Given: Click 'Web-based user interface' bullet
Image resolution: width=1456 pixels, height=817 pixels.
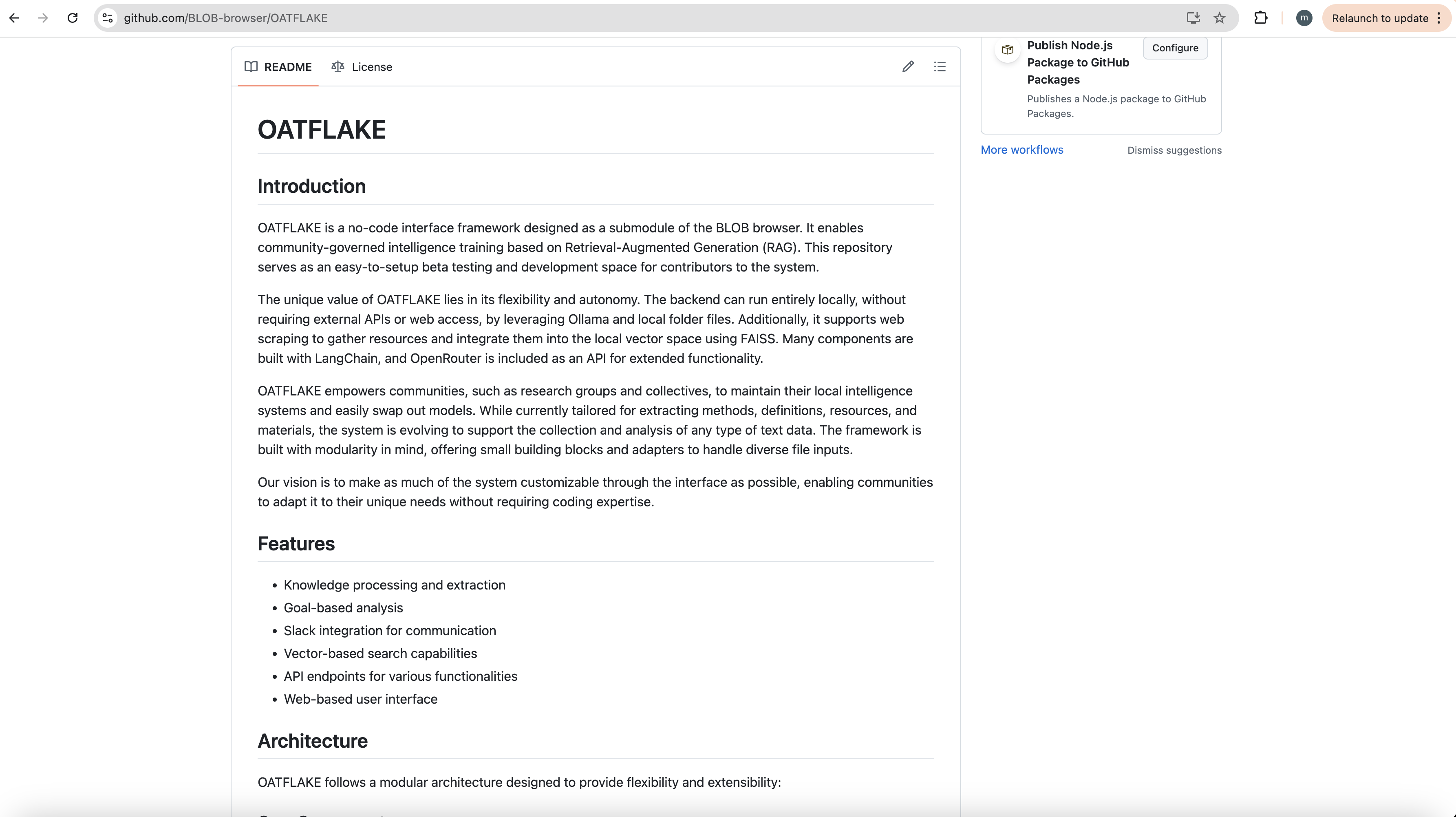Looking at the screenshot, I should point(361,699).
